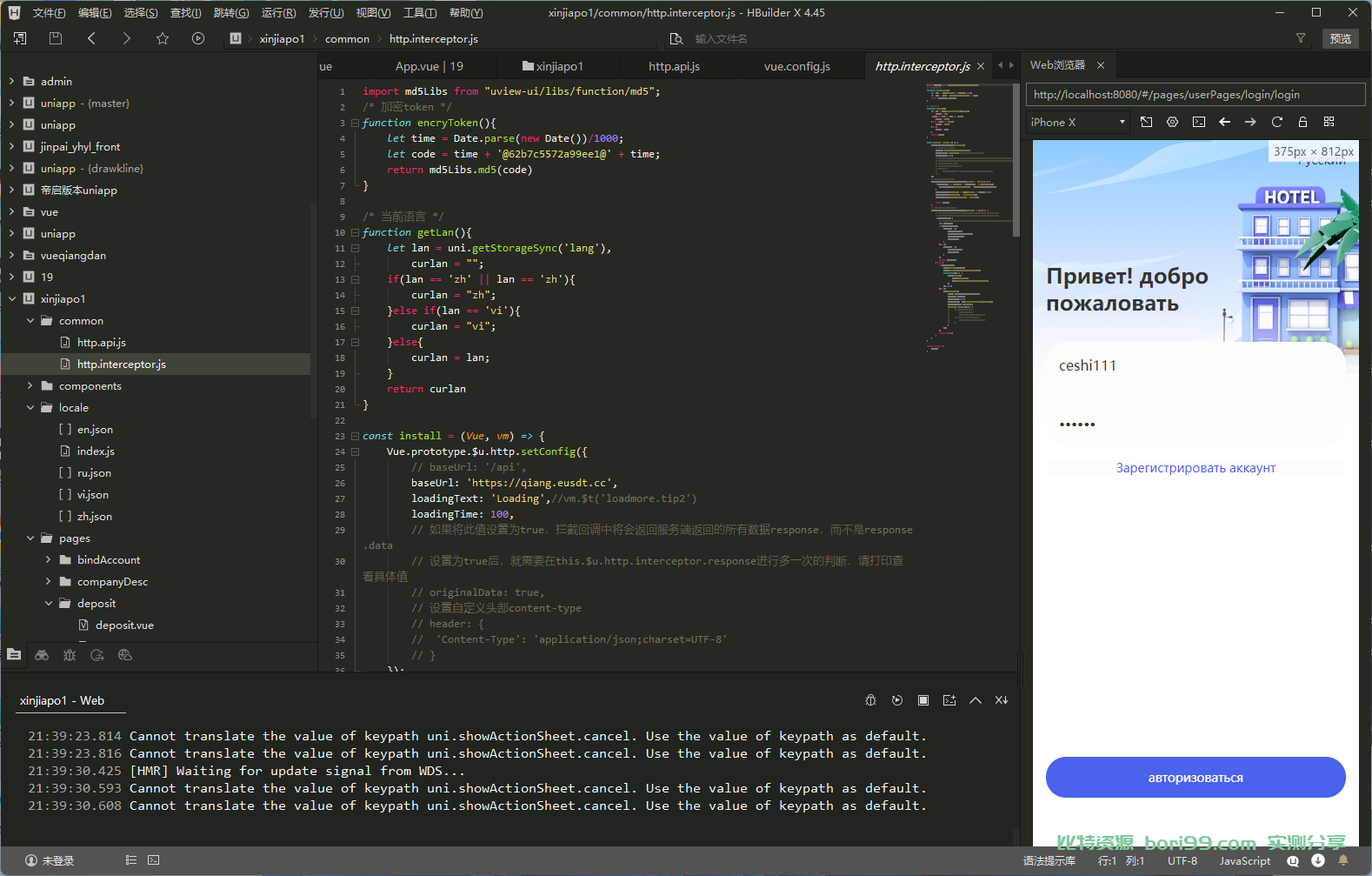Open browser devtools console icon
The height and width of the screenshot is (876, 1372).
pos(1199,122)
